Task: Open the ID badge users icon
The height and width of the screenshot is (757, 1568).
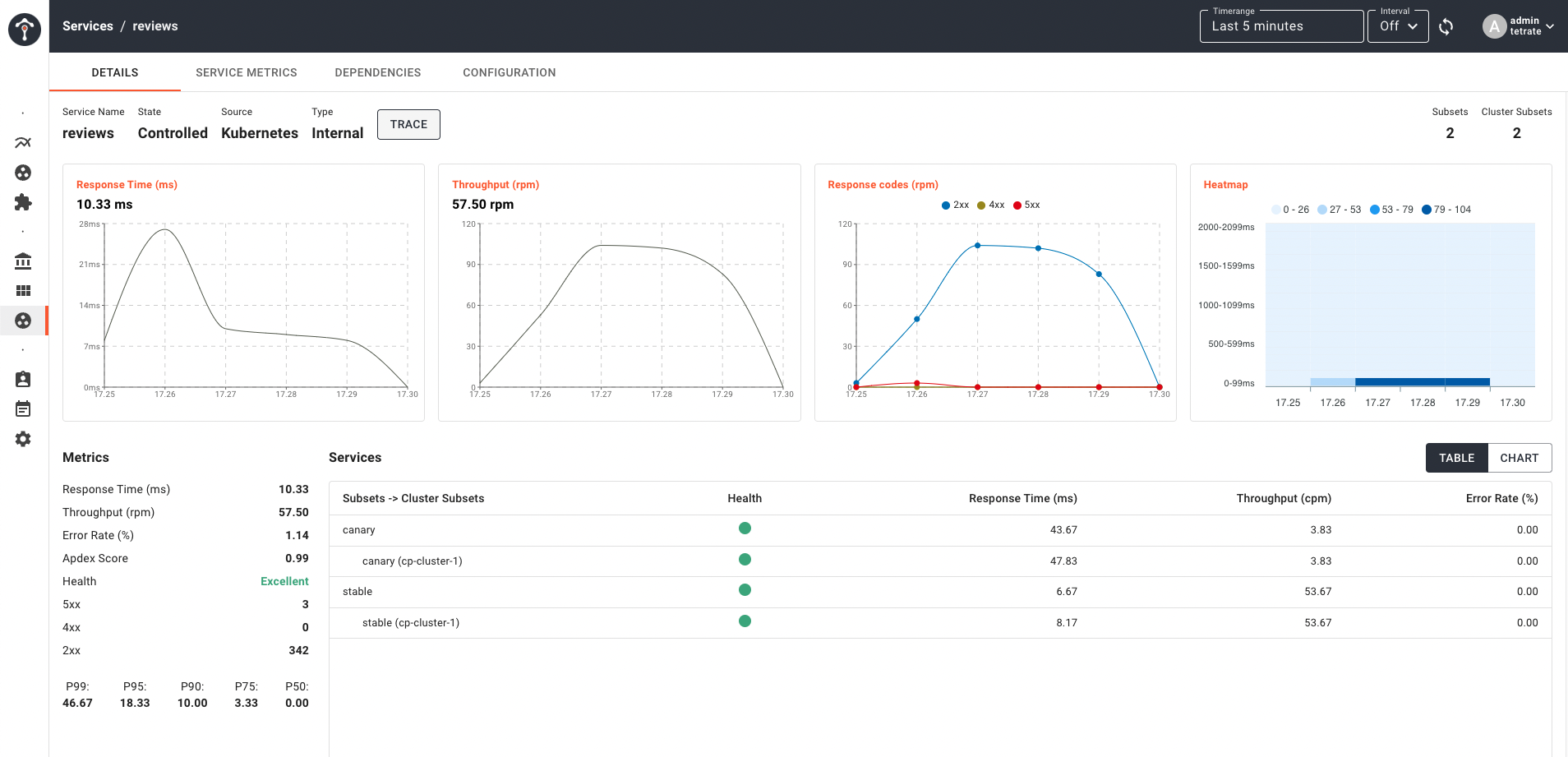Action: click(23, 380)
